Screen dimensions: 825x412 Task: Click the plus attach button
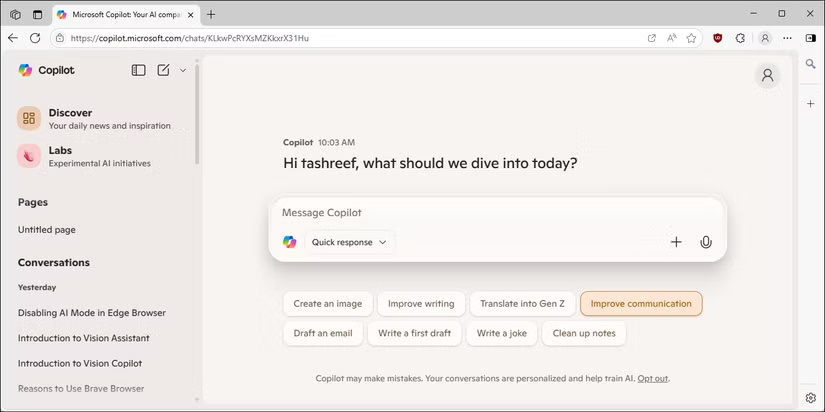[x=676, y=242]
